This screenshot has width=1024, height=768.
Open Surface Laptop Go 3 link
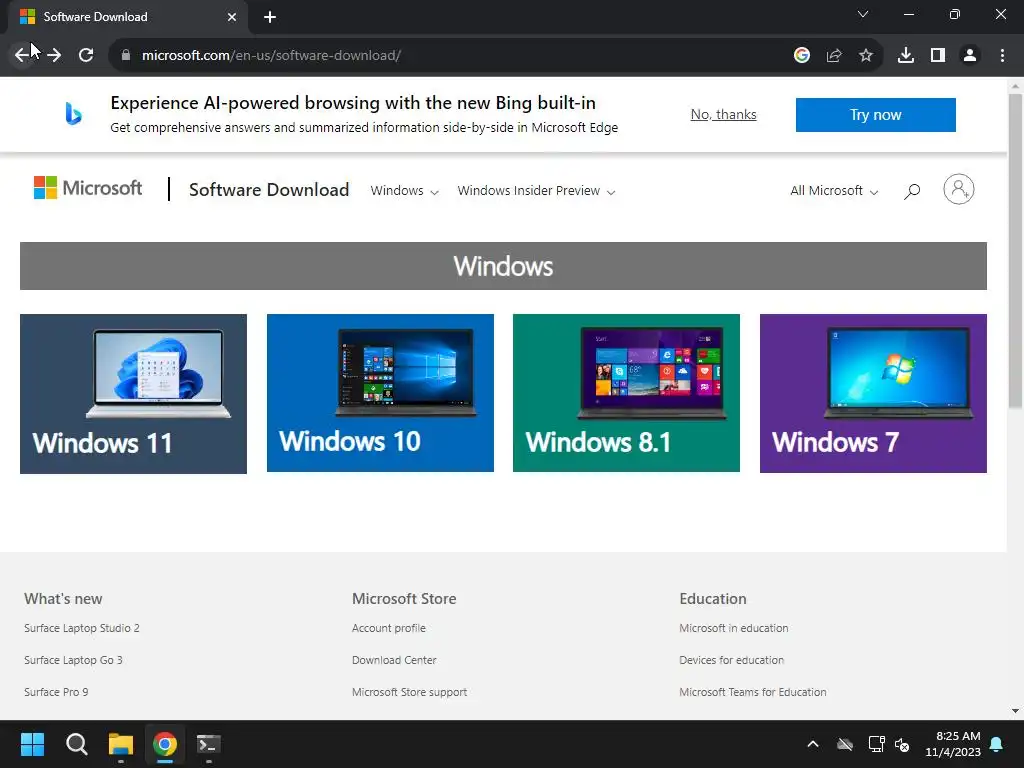73,660
